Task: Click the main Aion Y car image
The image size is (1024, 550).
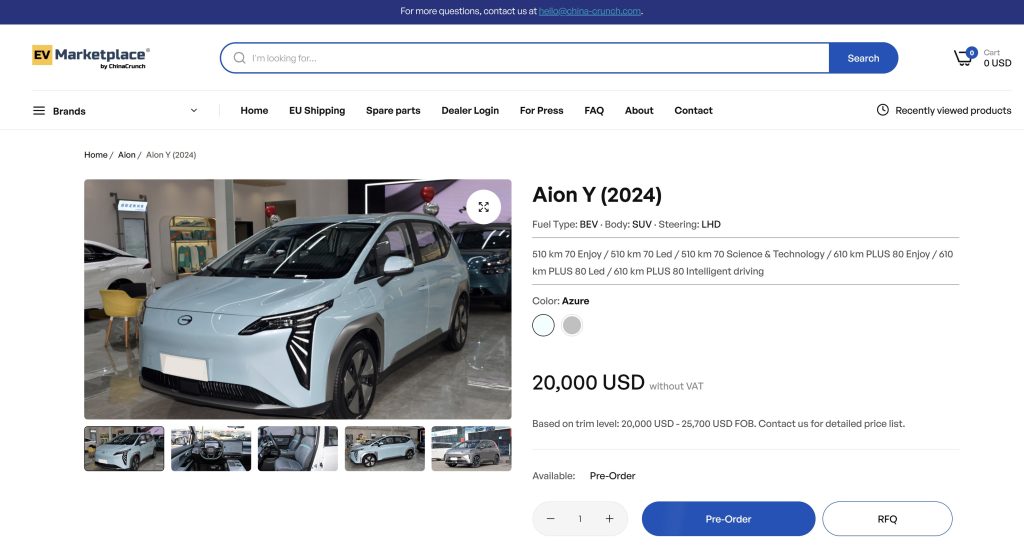Action: tap(298, 299)
